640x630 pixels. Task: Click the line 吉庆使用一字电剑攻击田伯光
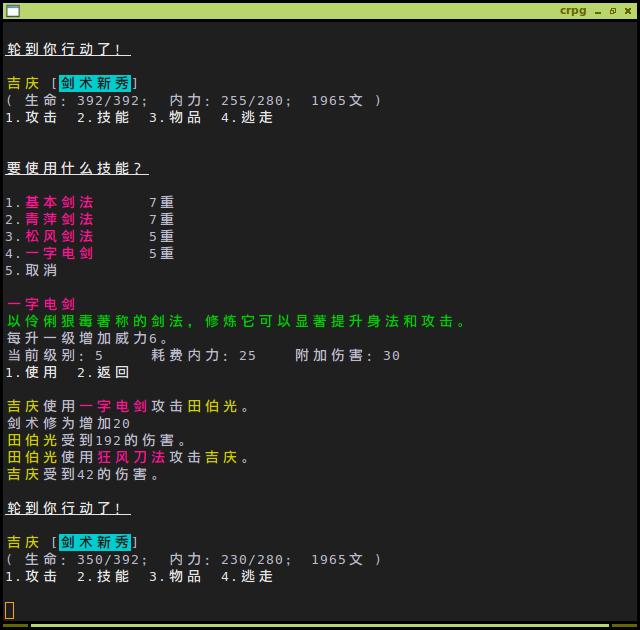click(x=128, y=406)
